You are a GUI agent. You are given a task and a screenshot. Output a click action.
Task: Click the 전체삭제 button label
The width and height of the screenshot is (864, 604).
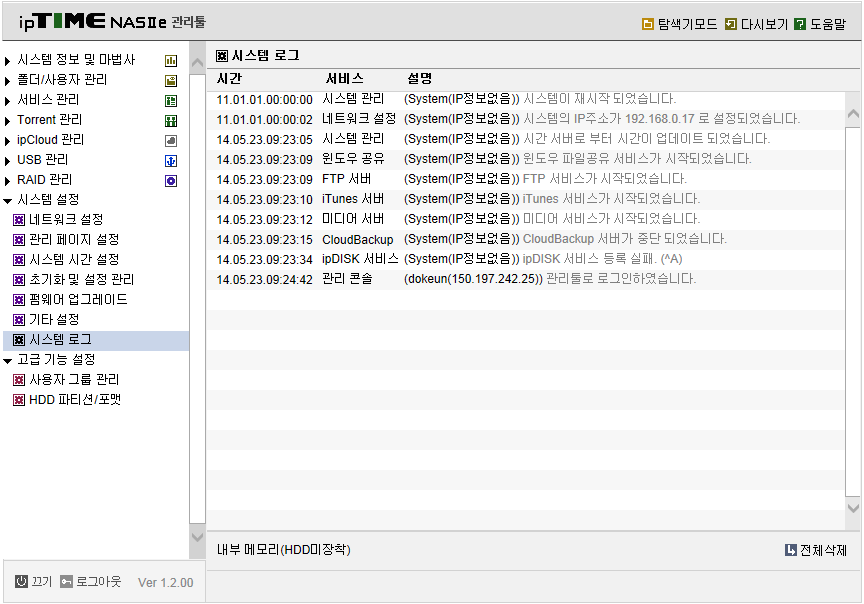click(823, 550)
